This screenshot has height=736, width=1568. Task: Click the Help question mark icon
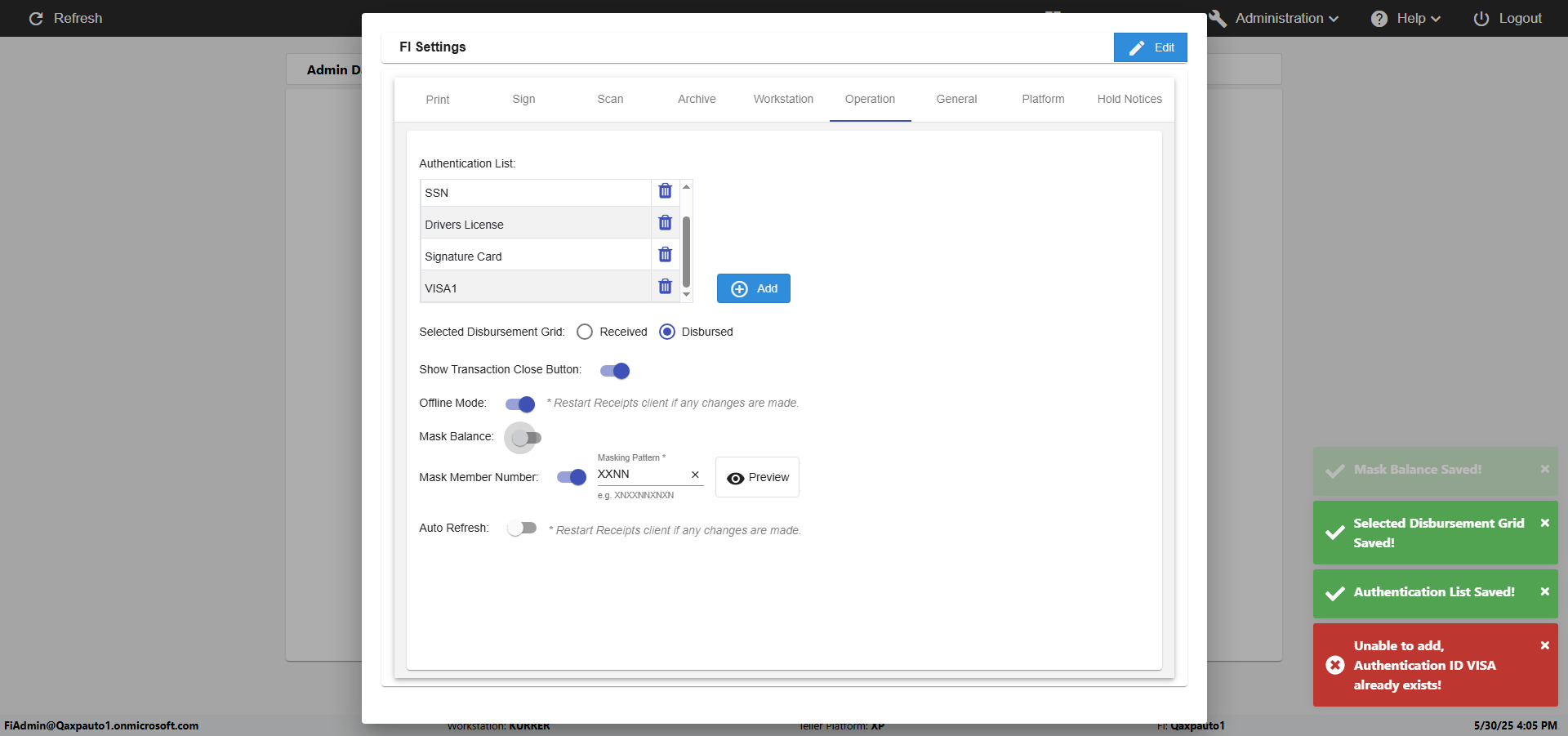point(1379,19)
